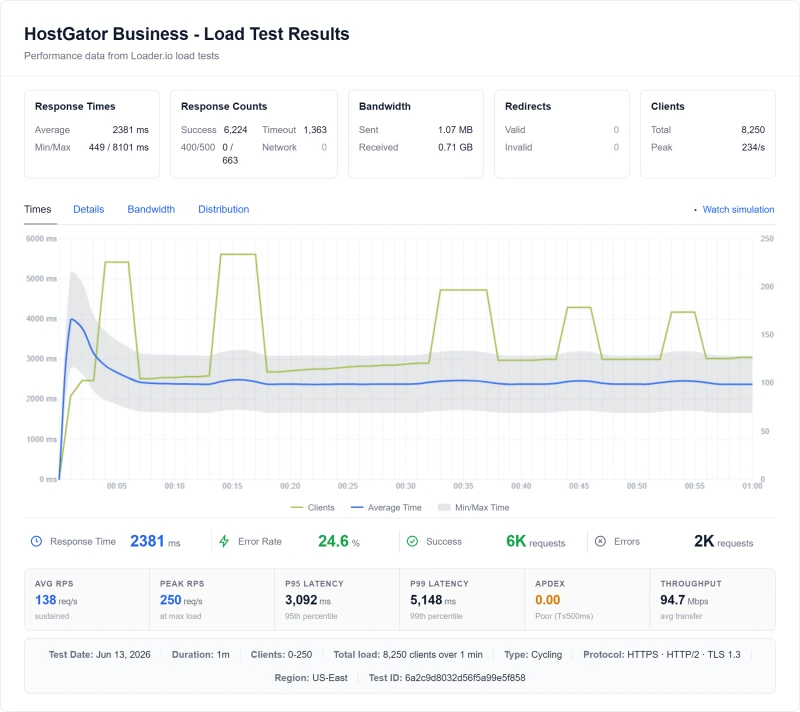800x712 pixels.
Task: Click the Min/Max value 449 / 8101 ms
Action: [119, 147]
